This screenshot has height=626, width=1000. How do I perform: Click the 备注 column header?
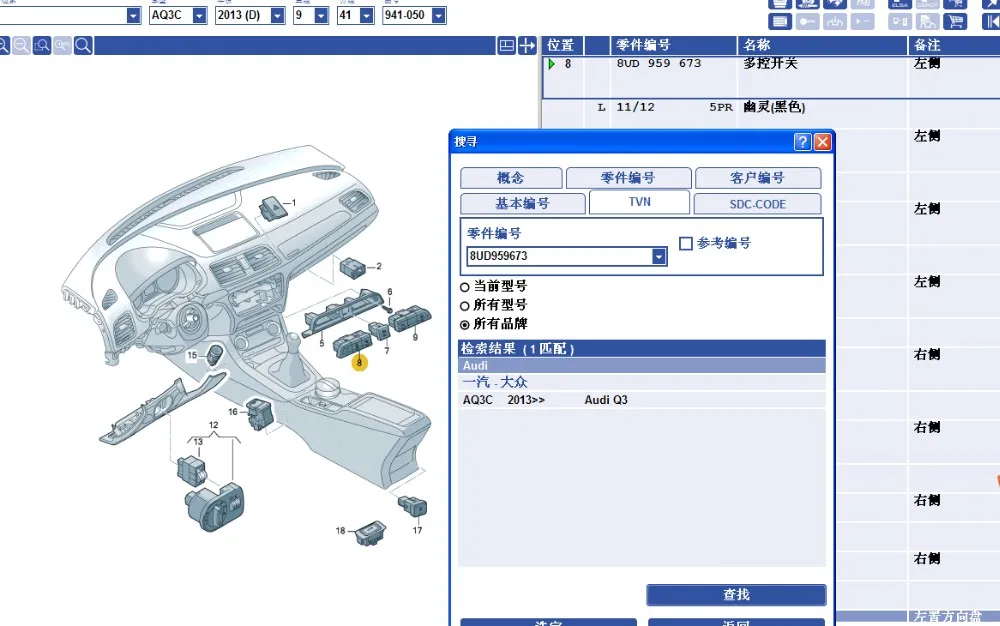953,45
